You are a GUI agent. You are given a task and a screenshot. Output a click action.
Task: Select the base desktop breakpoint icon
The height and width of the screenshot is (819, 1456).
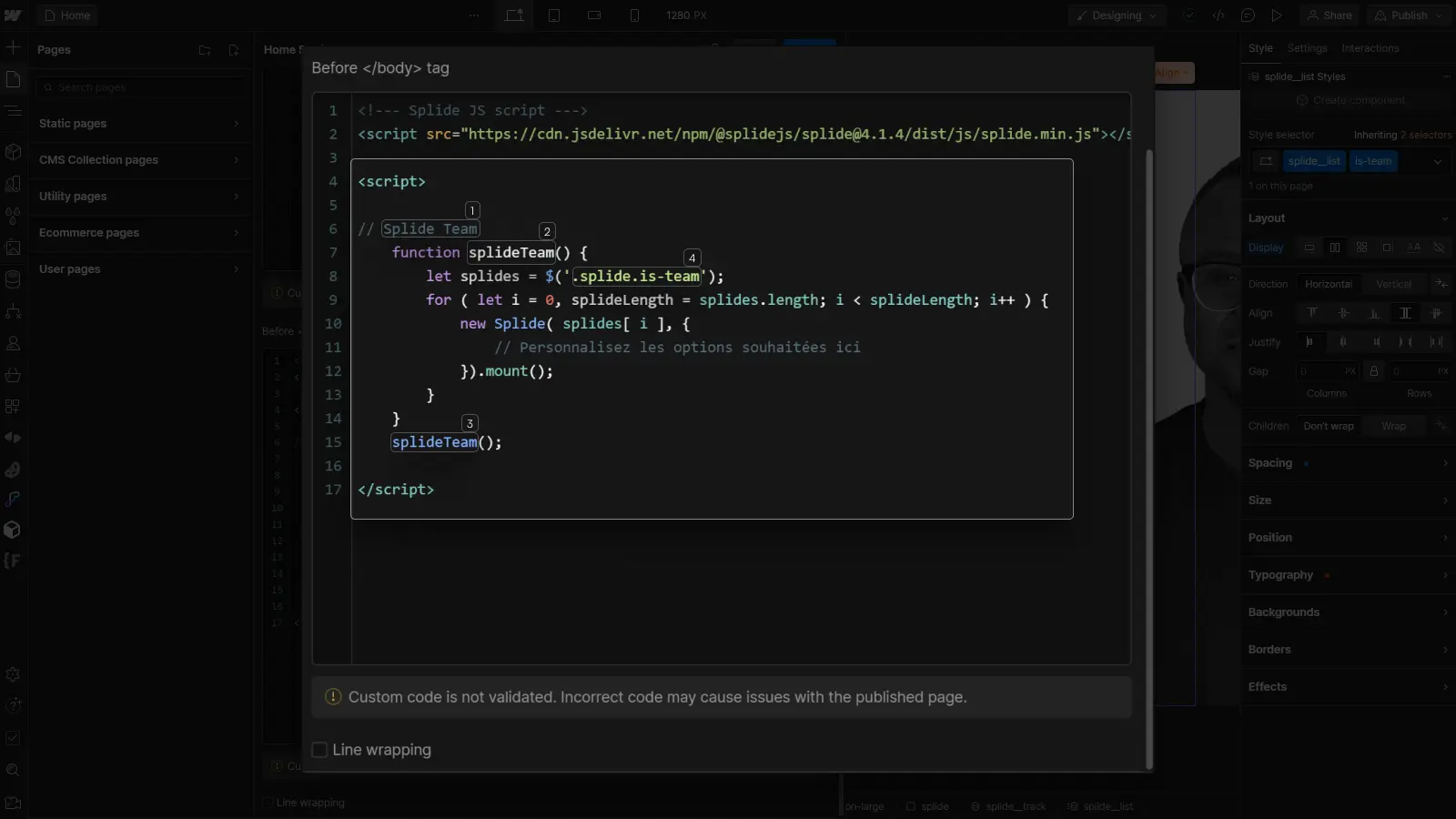click(x=514, y=15)
